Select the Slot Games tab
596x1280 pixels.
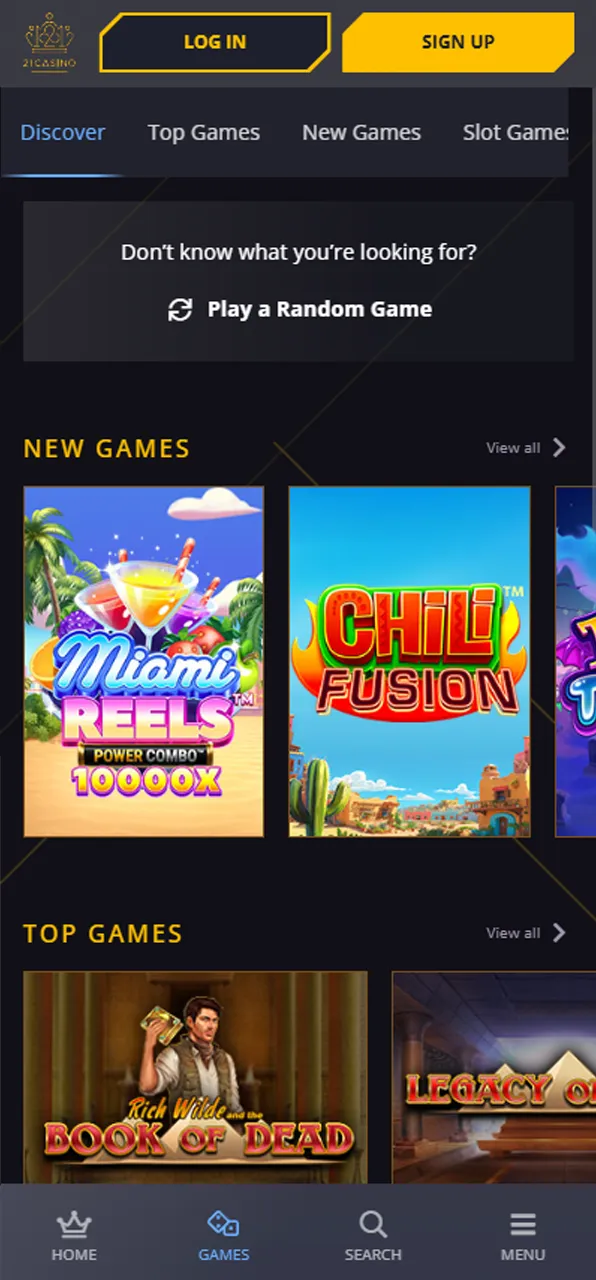[516, 132]
